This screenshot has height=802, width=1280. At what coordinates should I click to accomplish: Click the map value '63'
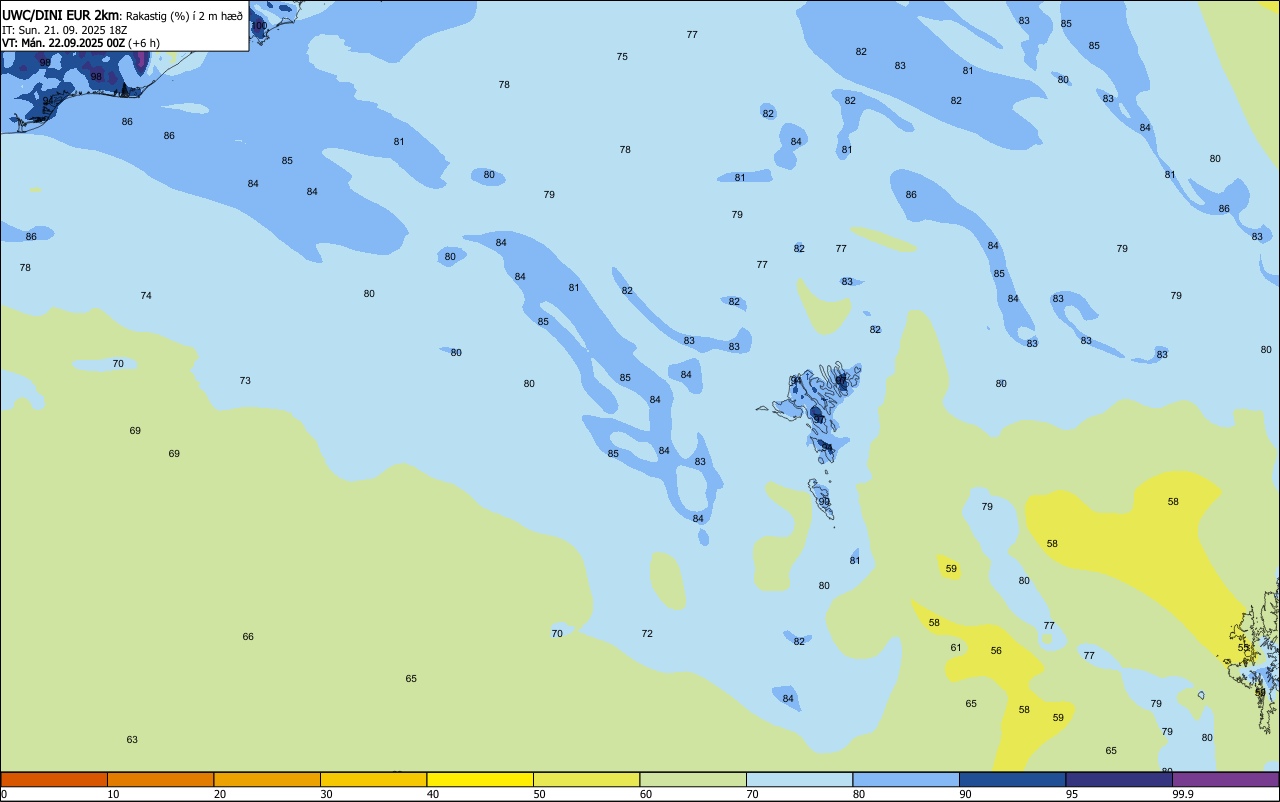(132, 740)
